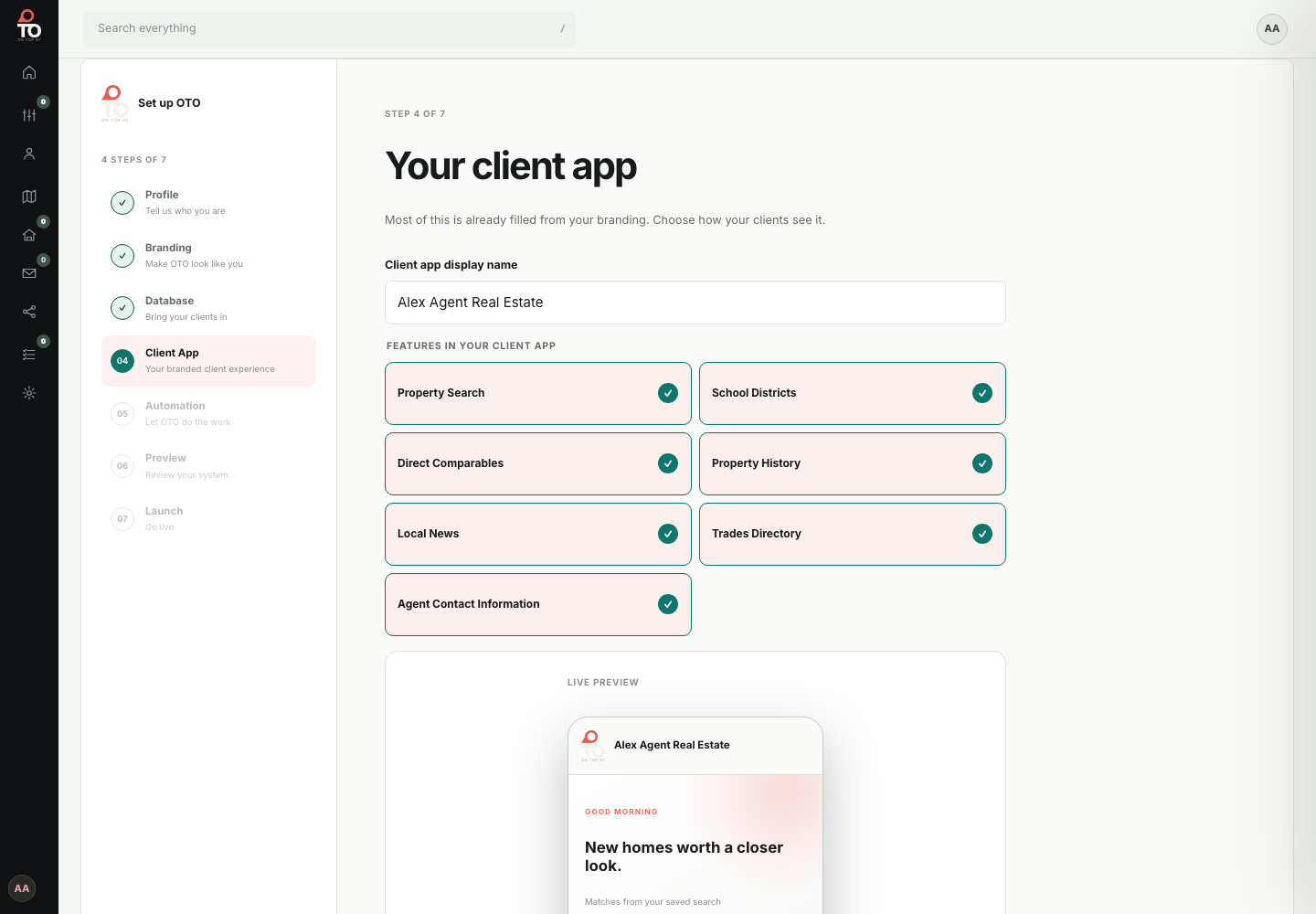Toggle the Agent Contact Information feature
This screenshot has height=914, width=1316.
(x=538, y=604)
